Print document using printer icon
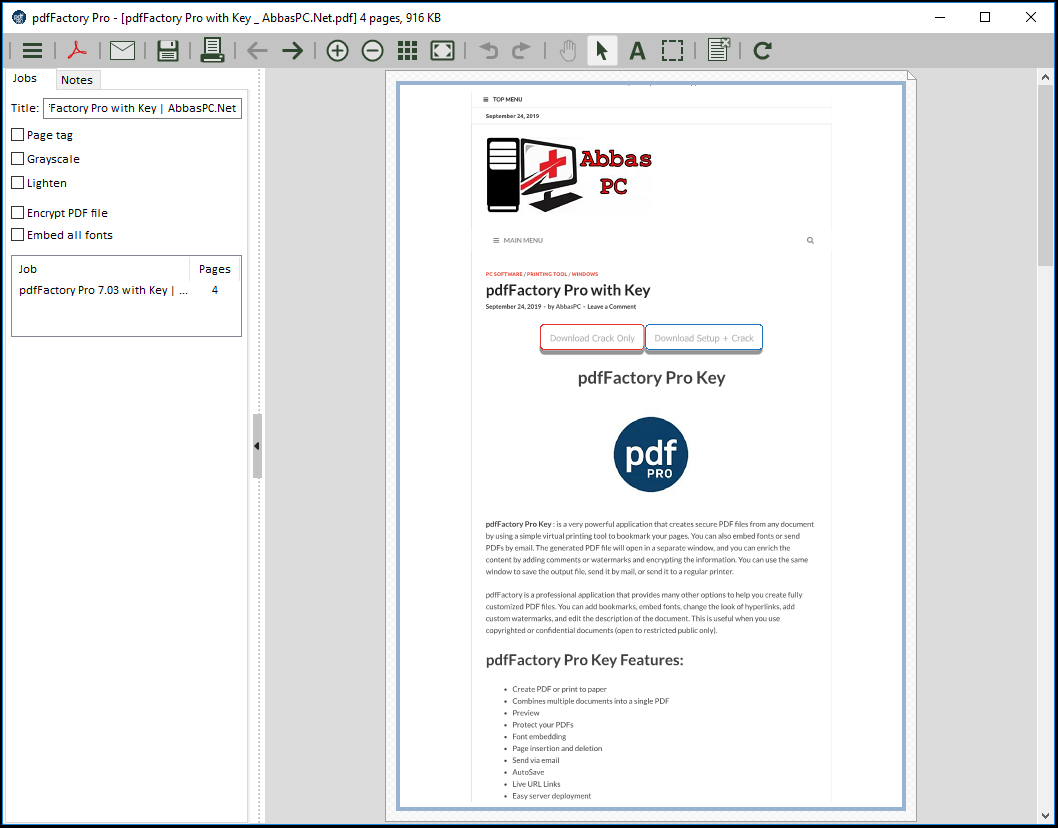The height and width of the screenshot is (828, 1058). coord(212,51)
